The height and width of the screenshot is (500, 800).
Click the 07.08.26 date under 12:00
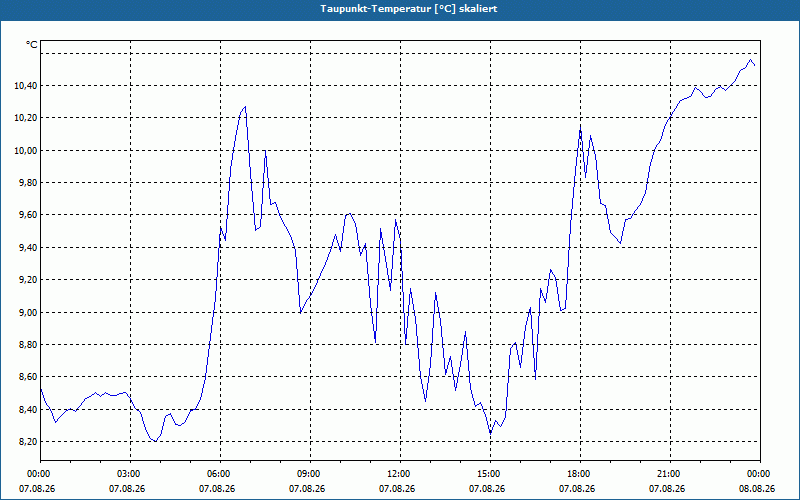point(397,489)
